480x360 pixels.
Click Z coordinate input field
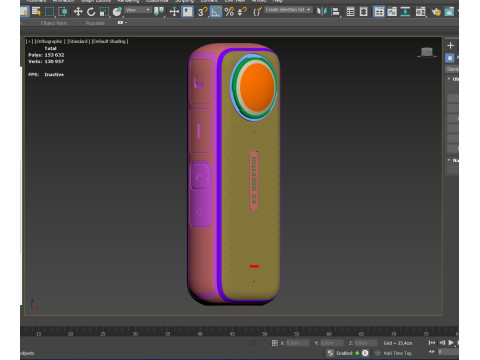[x=366, y=343]
